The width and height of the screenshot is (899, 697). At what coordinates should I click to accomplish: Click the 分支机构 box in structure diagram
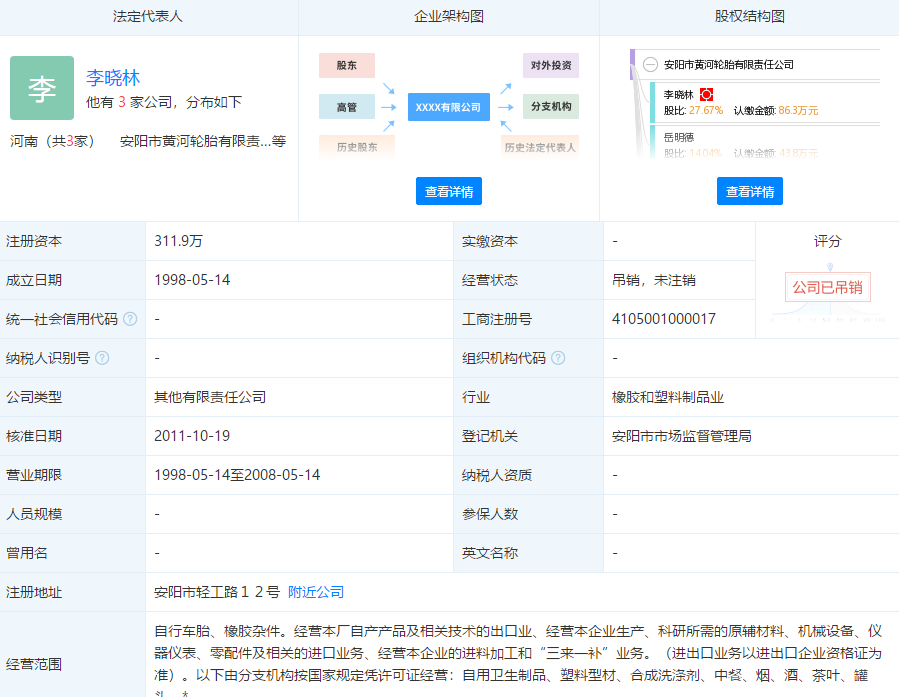(x=551, y=107)
